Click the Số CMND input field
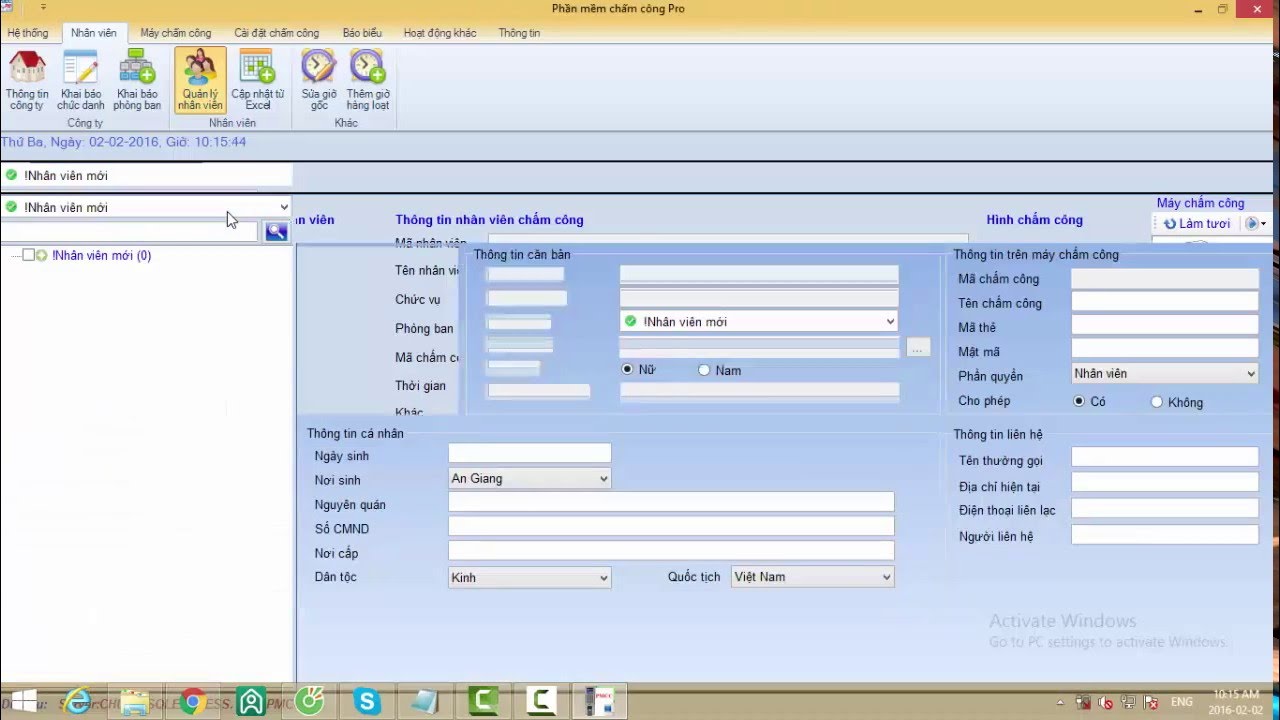 (670, 527)
